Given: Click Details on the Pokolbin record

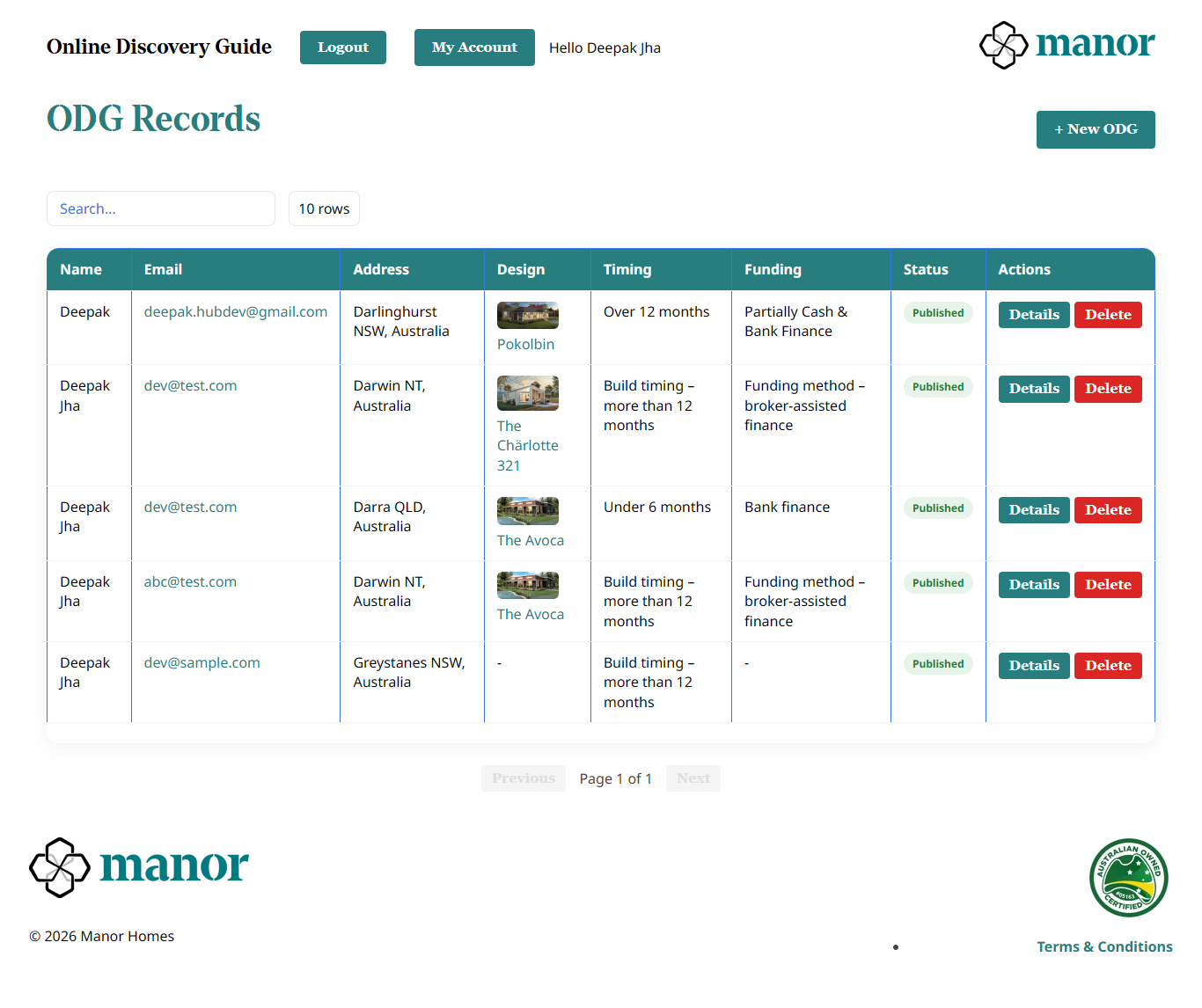Looking at the screenshot, I should coord(1034,314).
